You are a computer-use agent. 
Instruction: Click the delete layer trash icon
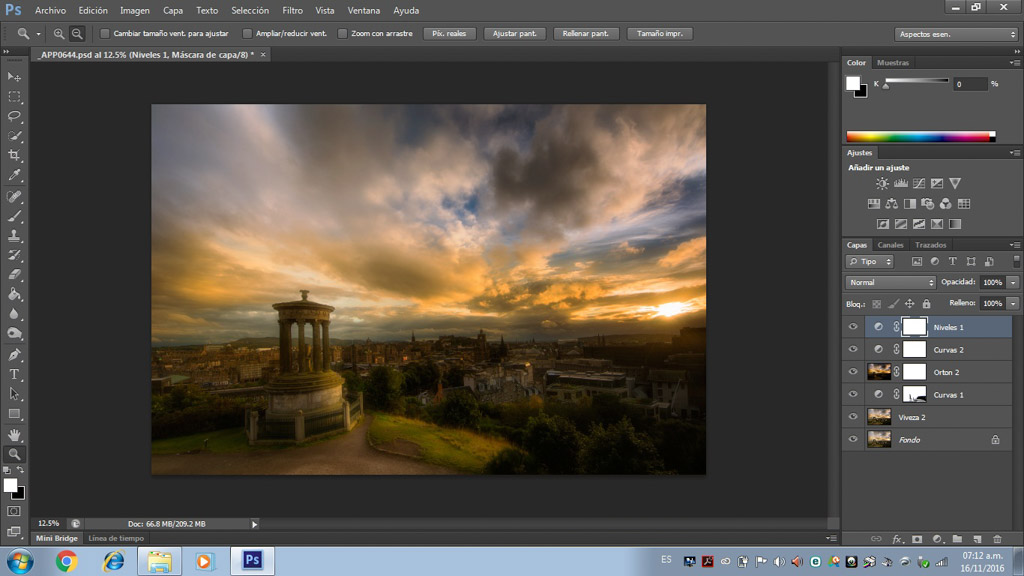[x=997, y=540]
